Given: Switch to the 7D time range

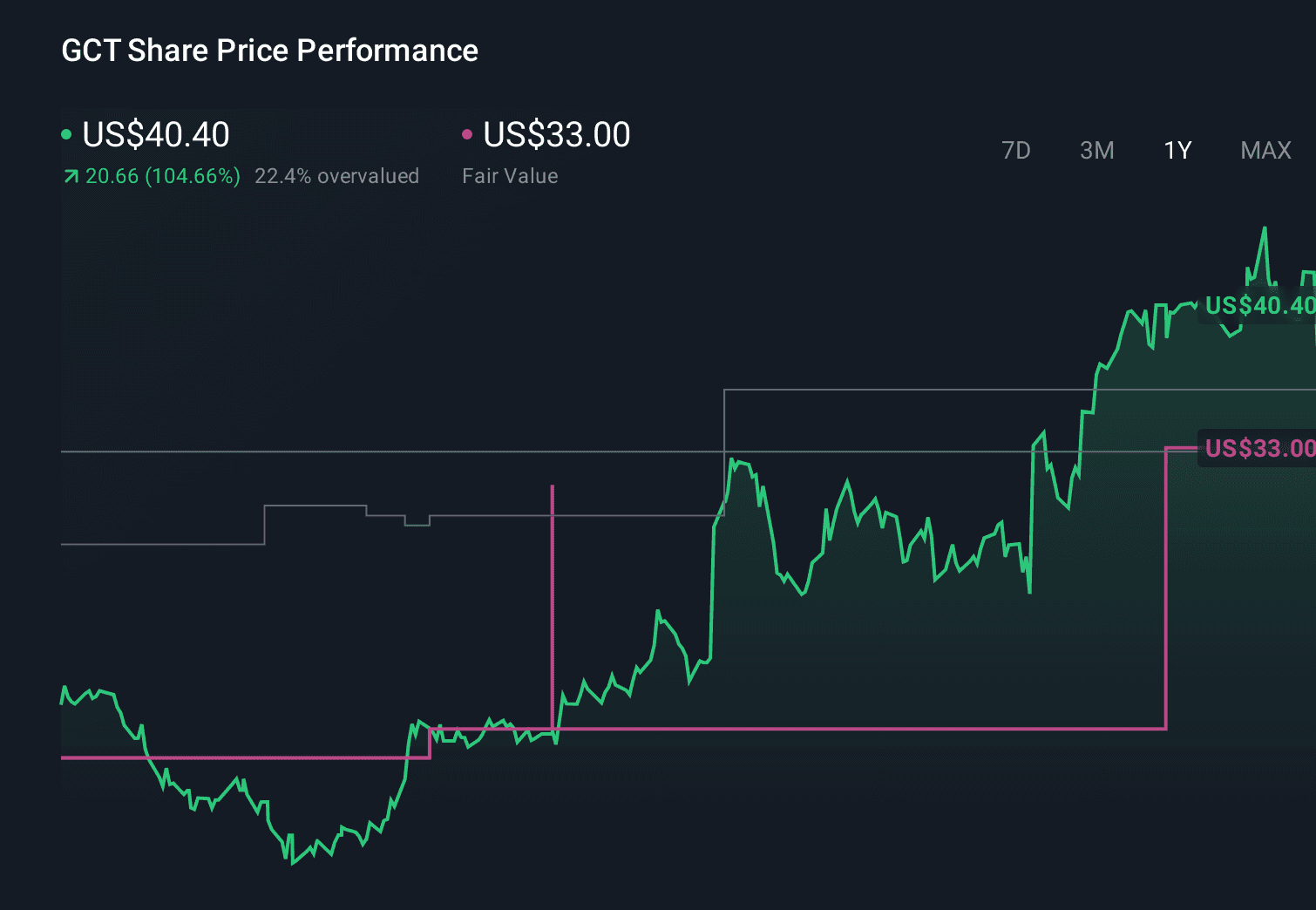Looking at the screenshot, I should click(x=1015, y=151).
